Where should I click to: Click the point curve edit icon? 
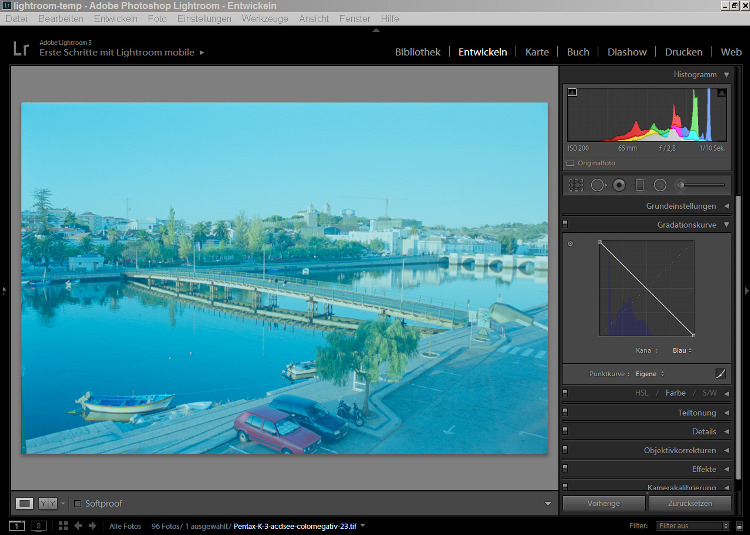pos(719,373)
